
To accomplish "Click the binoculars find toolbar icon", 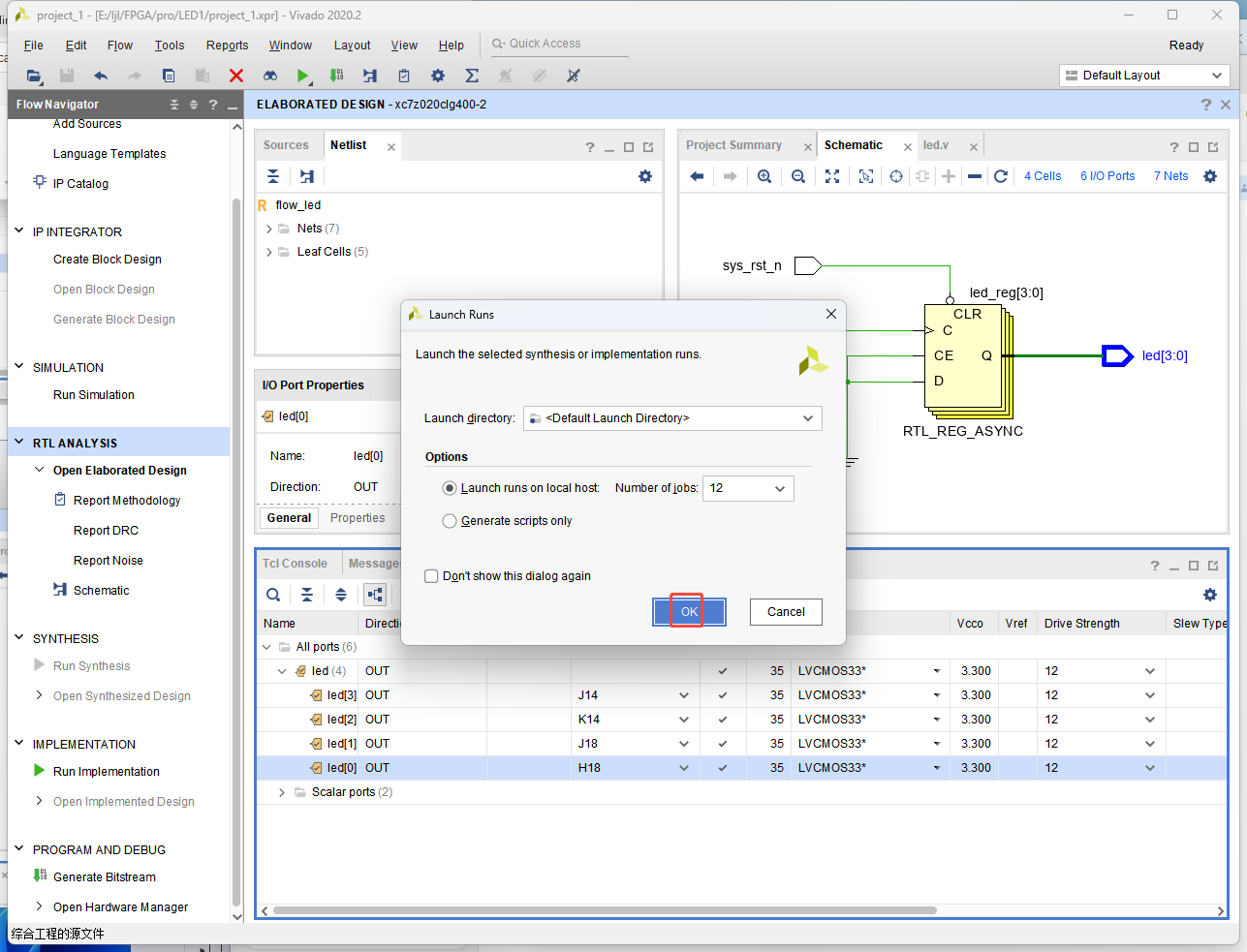I will tap(270, 76).
